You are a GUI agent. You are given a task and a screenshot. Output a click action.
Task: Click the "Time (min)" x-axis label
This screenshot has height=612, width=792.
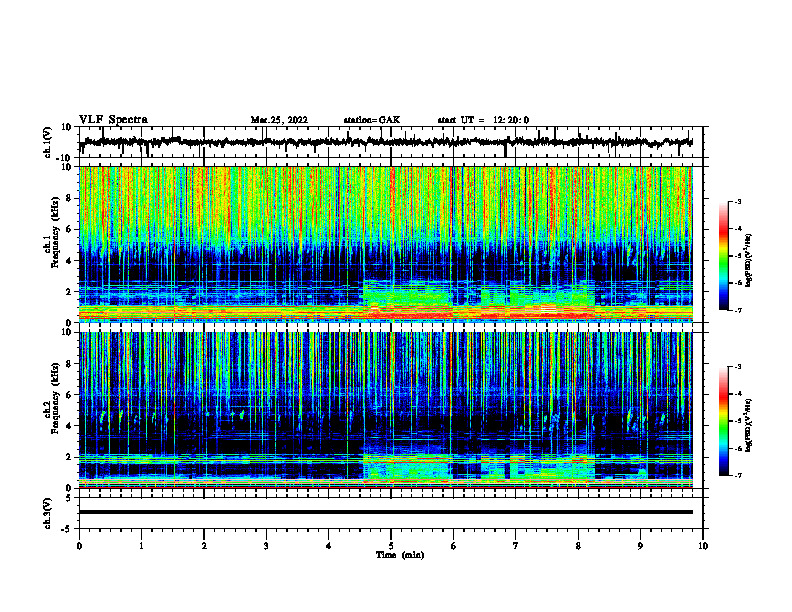(400, 555)
